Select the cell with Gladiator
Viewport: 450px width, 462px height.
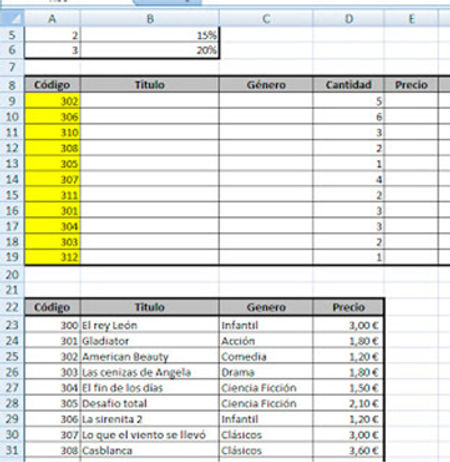point(150,341)
